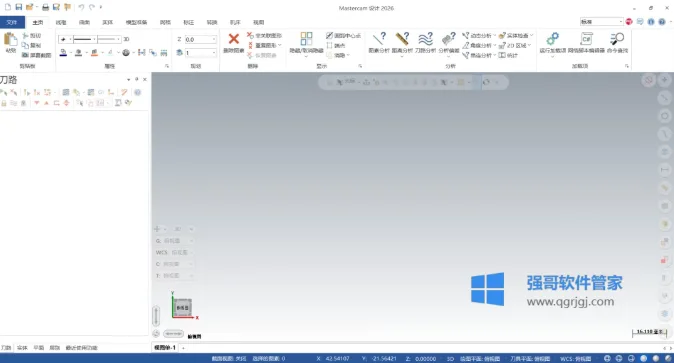This screenshot has width=674, height=363.
Task: Add a new viewsheet with plus button
Action: point(183,348)
